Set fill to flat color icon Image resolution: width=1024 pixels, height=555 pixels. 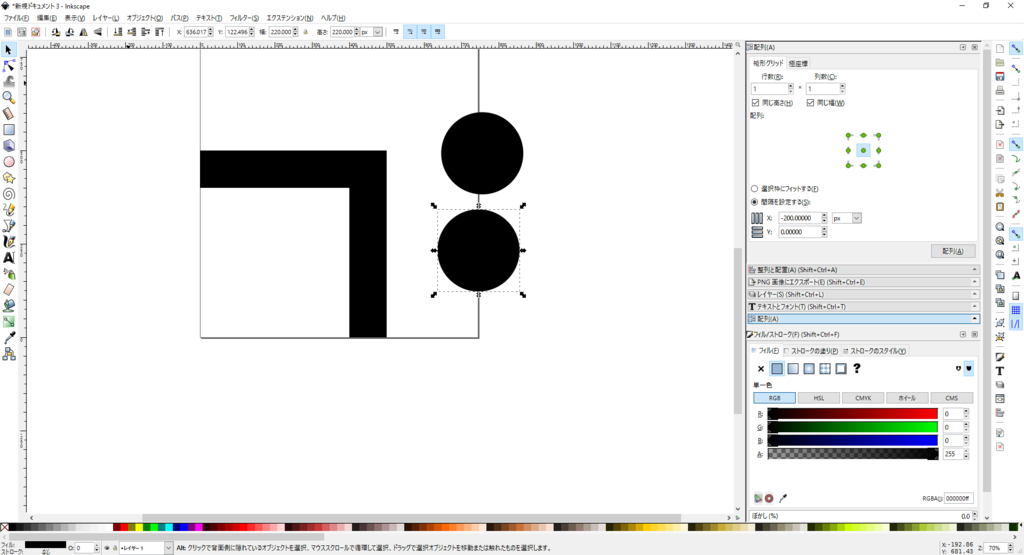tap(776, 369)
